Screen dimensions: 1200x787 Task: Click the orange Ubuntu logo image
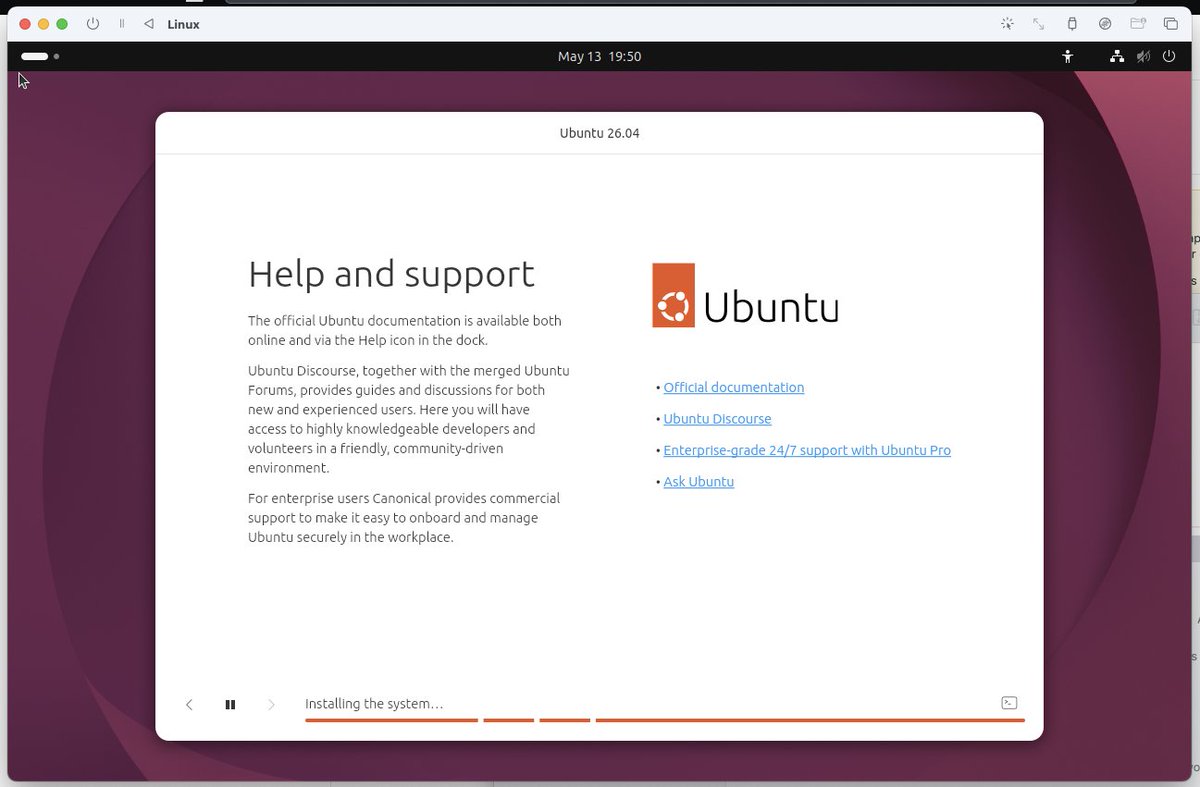click(745, 295)
